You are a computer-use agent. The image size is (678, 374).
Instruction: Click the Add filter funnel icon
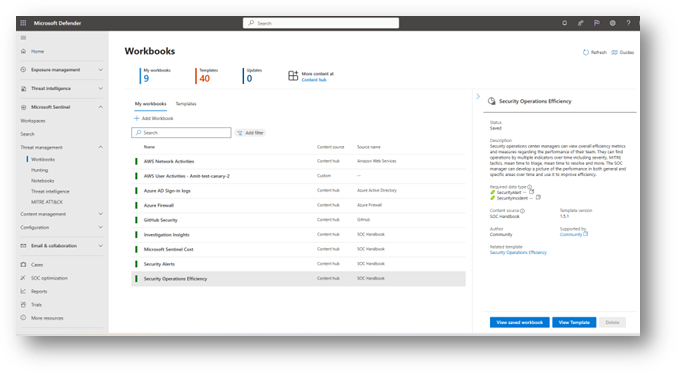pyautogui.click(x=240, y=133)
